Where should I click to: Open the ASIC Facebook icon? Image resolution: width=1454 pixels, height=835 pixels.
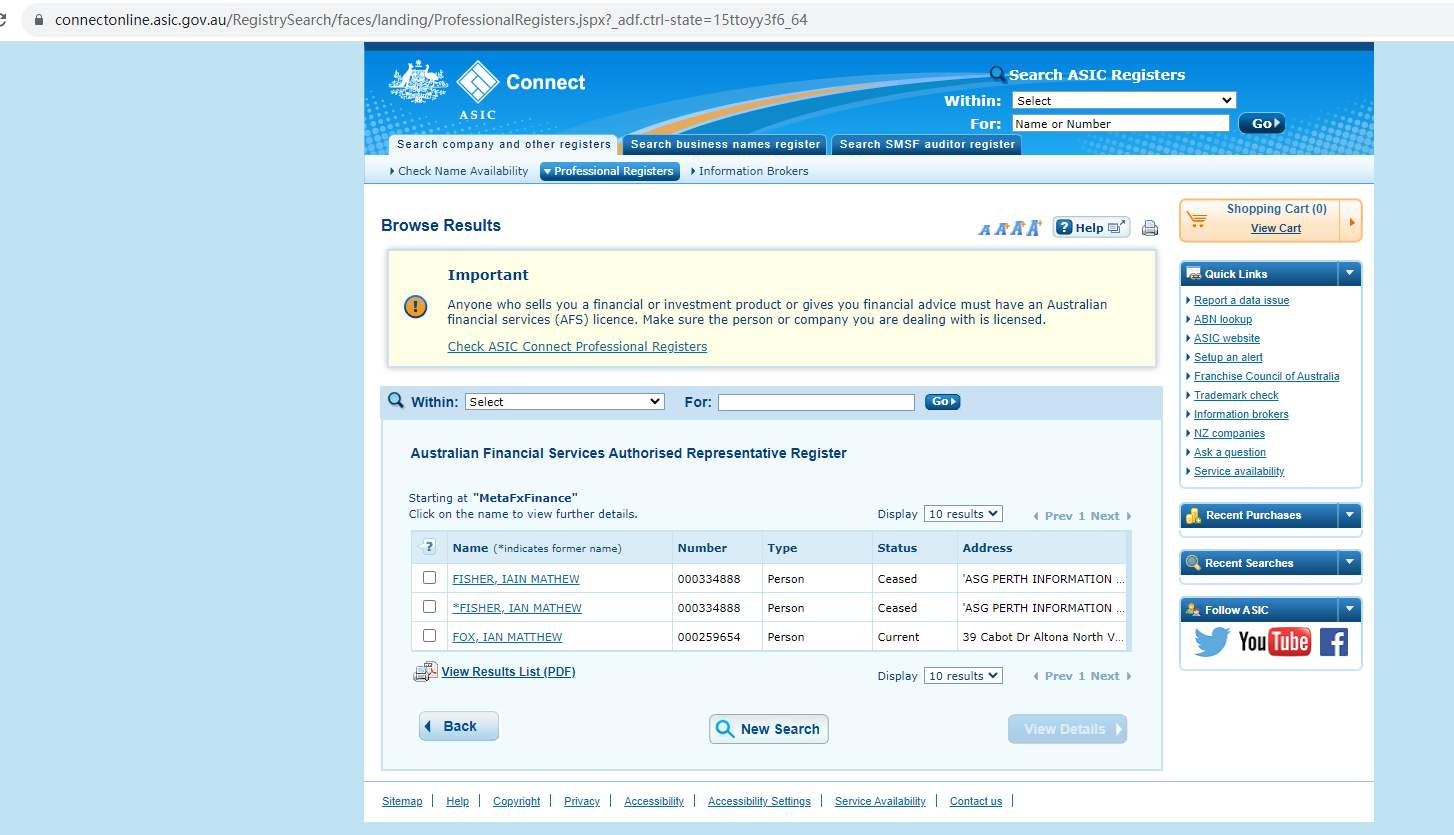coord(1334,641)
